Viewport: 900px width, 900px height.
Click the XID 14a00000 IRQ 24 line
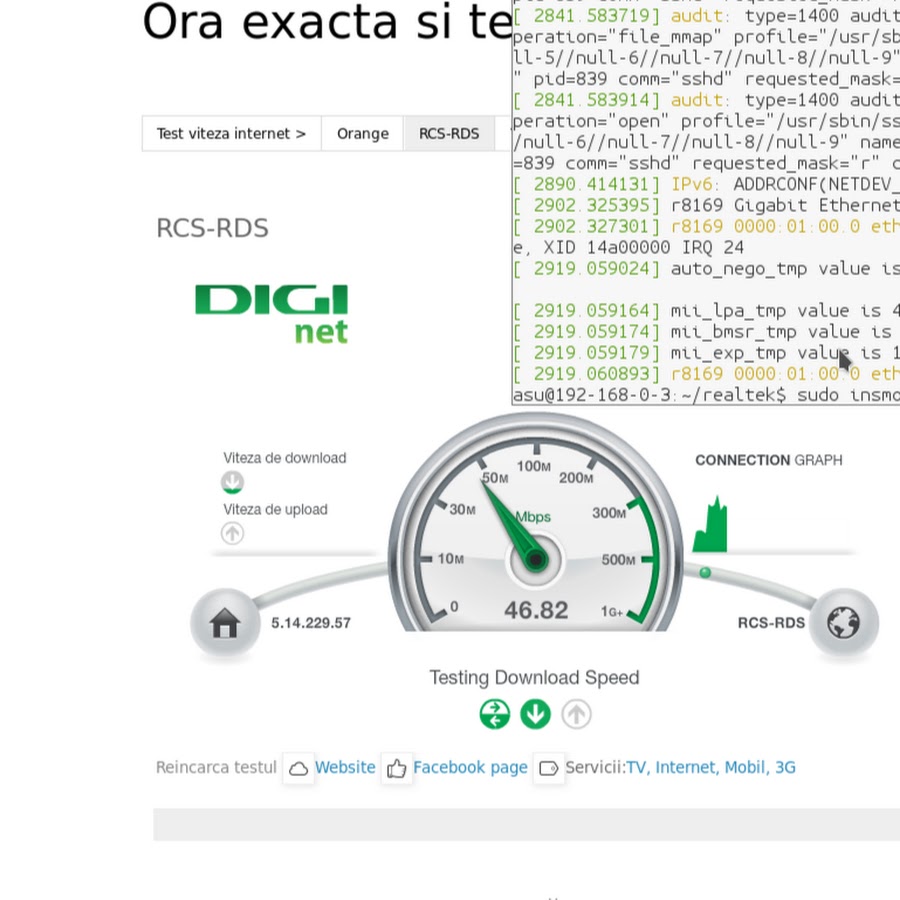pyautogui.click(x=629, y=247)
